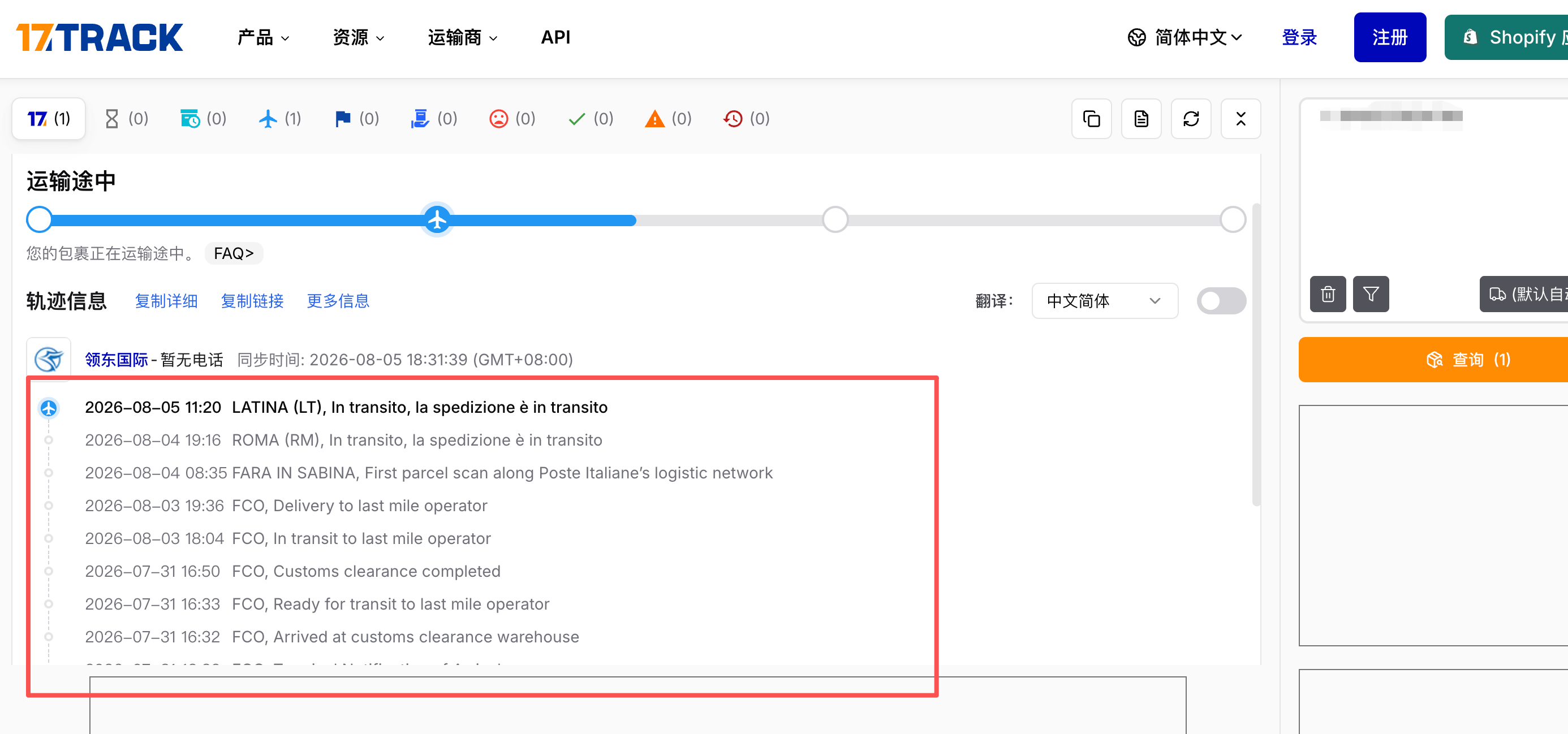The width and height of the screenshot is (1568, 734).
Task: Collapse the tracking detail panel
Action: coord(1240,119)
